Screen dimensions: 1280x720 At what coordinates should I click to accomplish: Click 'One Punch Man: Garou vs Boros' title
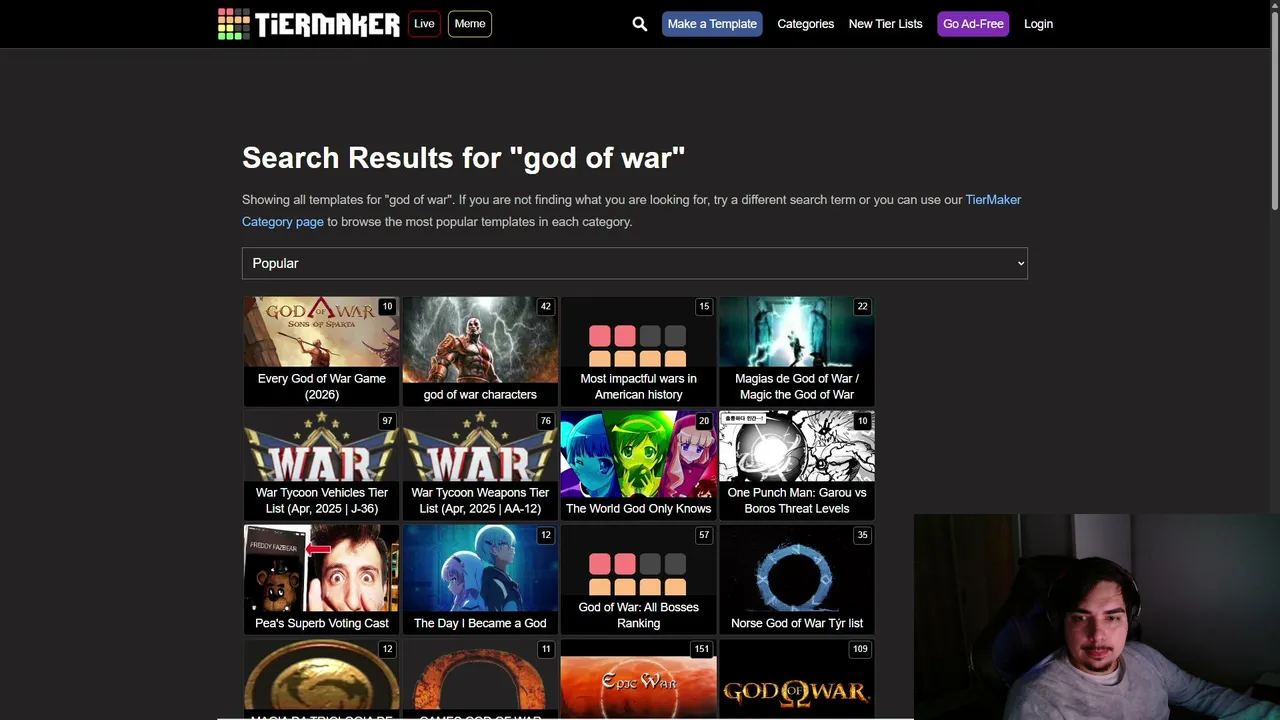pyautogui.click(x=797, y=501)
